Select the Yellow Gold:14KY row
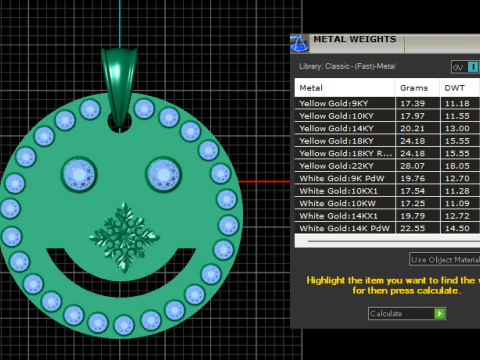This screenshot has height=360, width=480. [x=387, y=128]
